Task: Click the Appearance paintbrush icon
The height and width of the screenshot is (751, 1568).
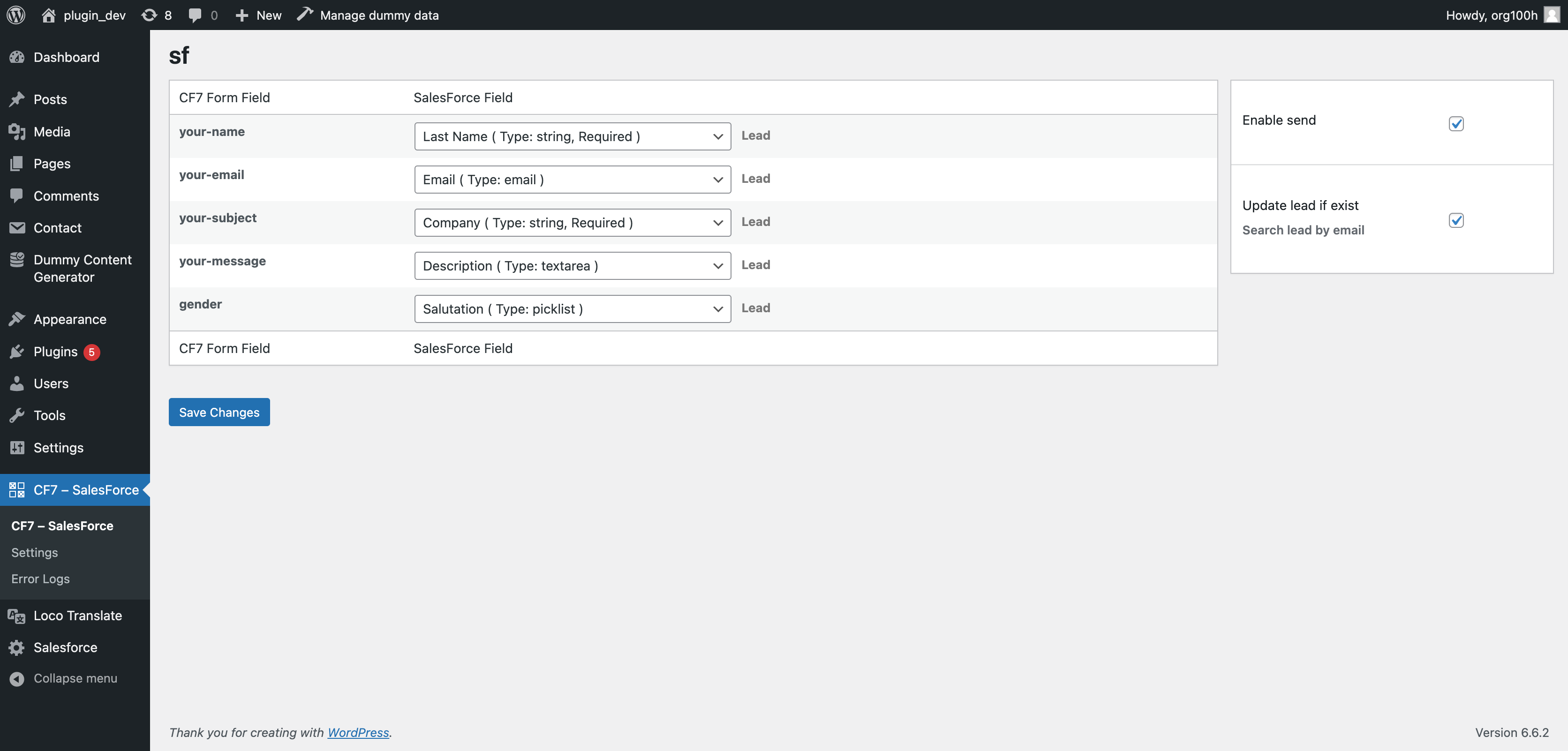Action: [17, 319]
